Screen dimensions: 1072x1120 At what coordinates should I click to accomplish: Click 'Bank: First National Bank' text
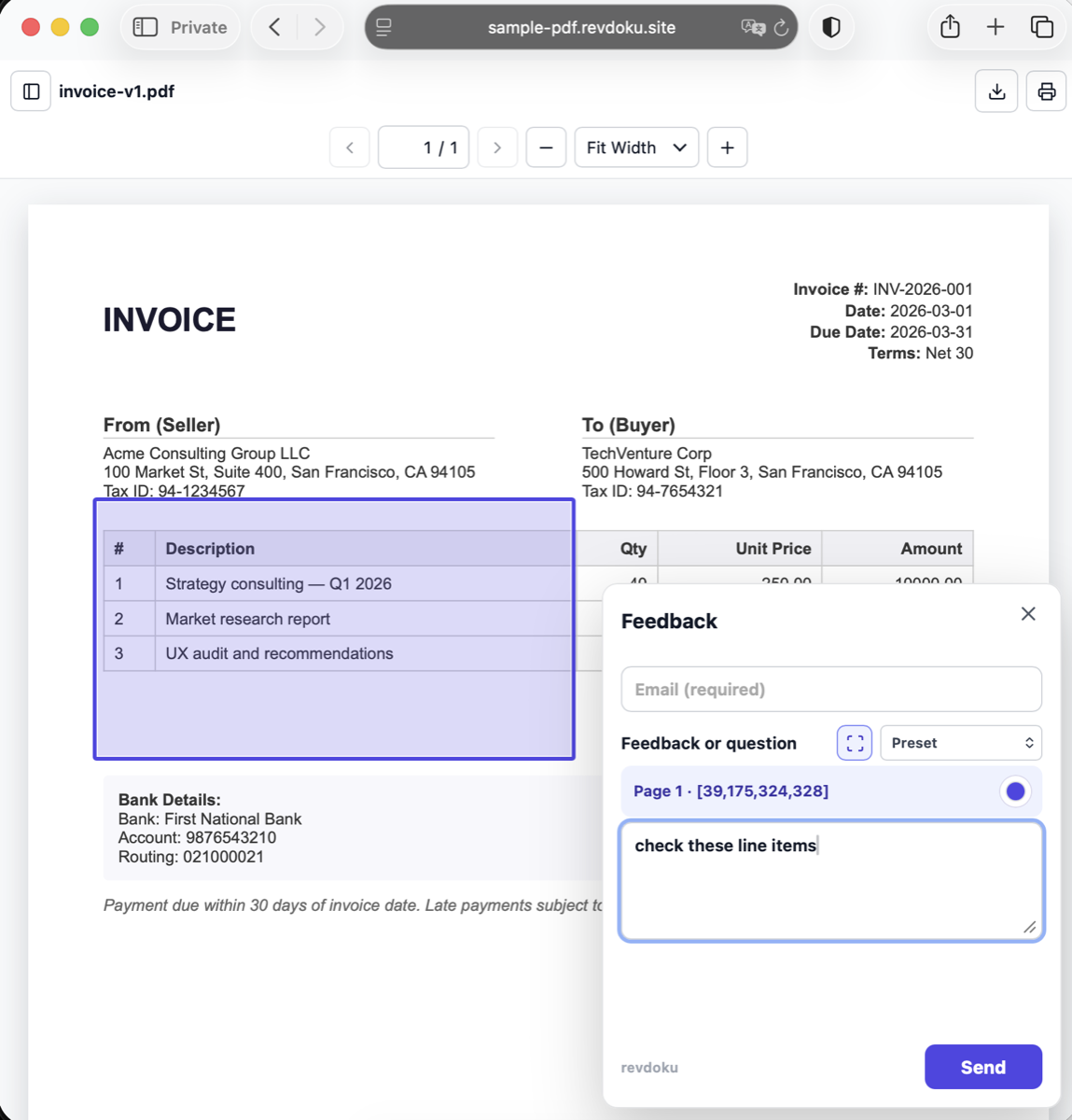tap(210, 819)
